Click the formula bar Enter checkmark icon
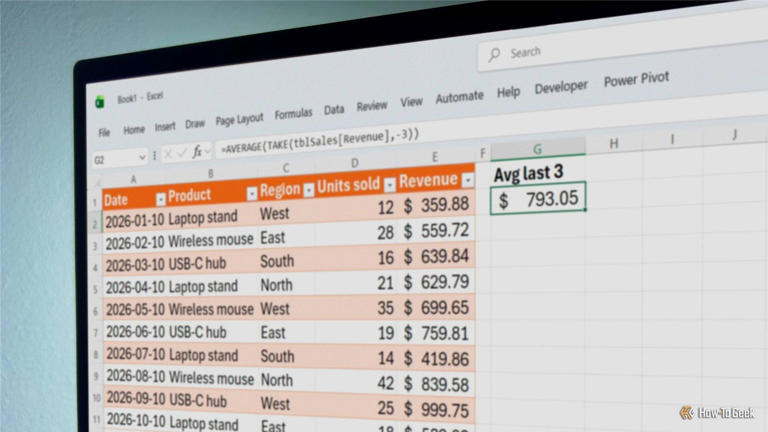The height and width of the screenshot is (432, 768). [182, 154]
